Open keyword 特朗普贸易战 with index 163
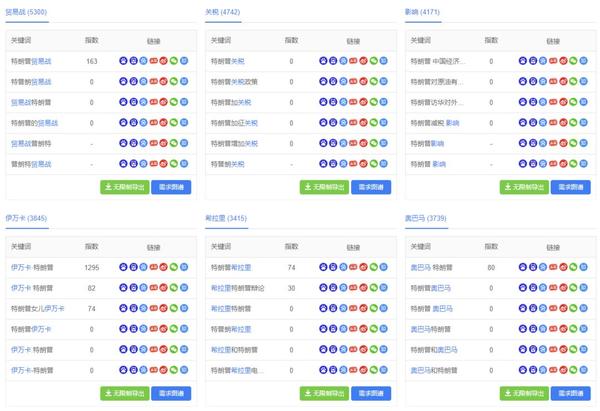Image resolution: width=600 pixels, height=411 pixels. click(31, 61)
